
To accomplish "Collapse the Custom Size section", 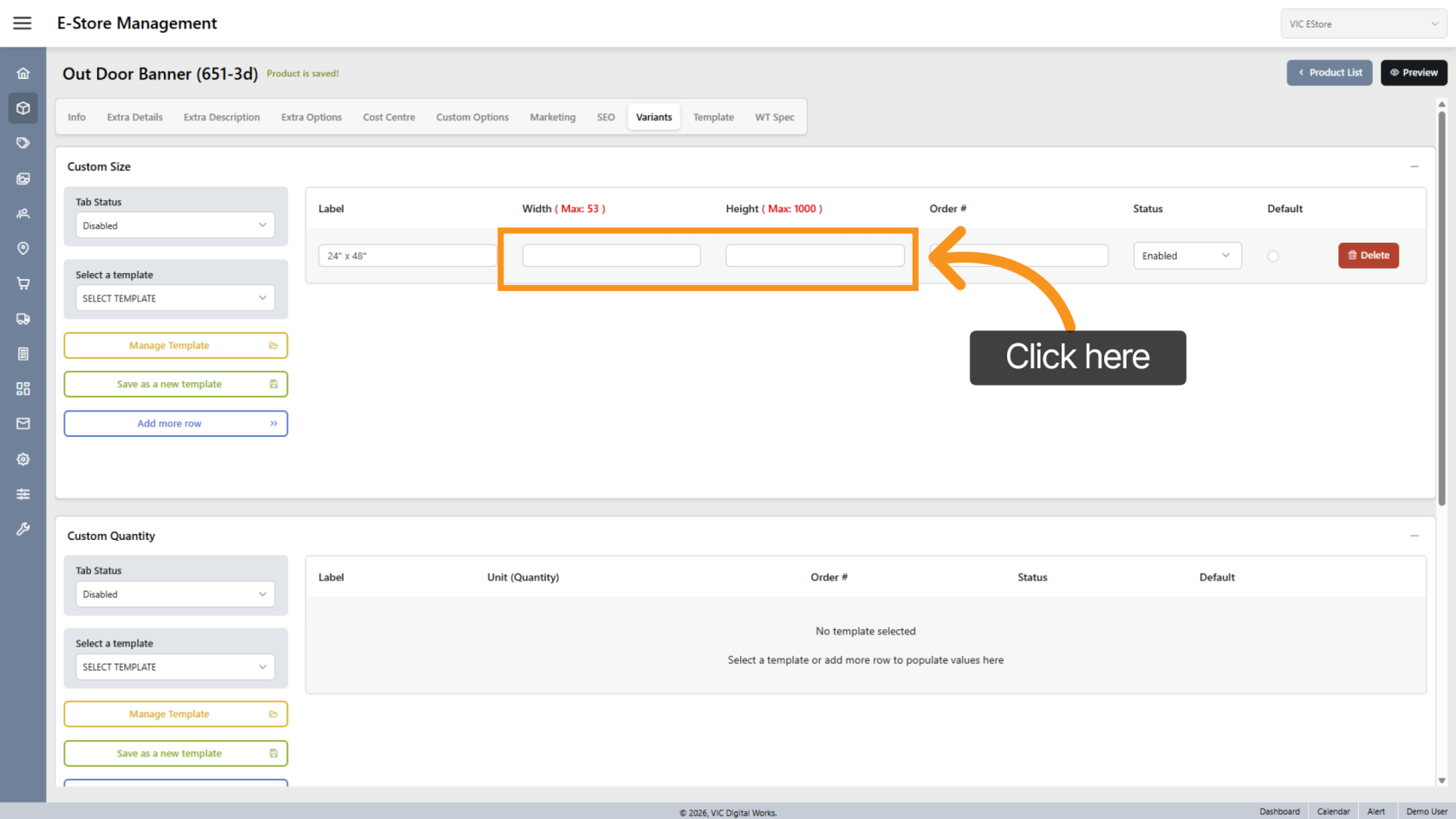I will pos(1414,166).
